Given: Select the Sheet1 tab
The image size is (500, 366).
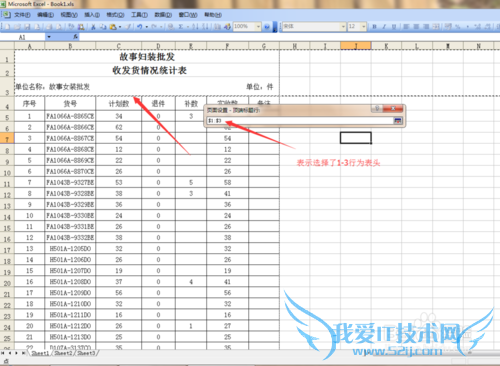Looking at the screenshot, I should point(40,353).
